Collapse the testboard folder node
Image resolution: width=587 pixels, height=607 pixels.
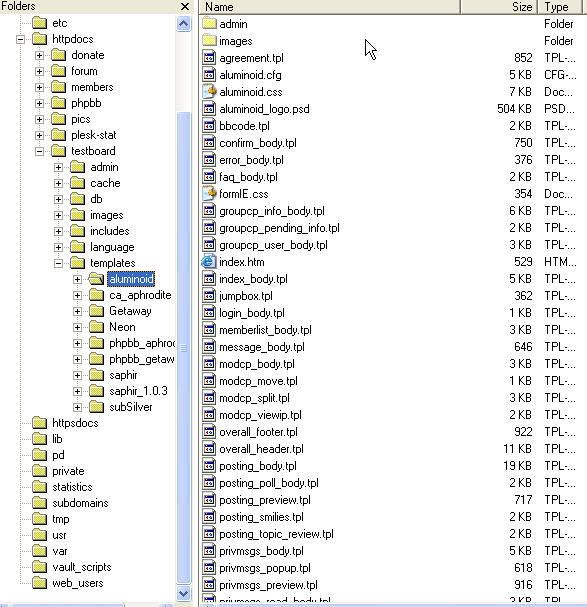(39, 151)
